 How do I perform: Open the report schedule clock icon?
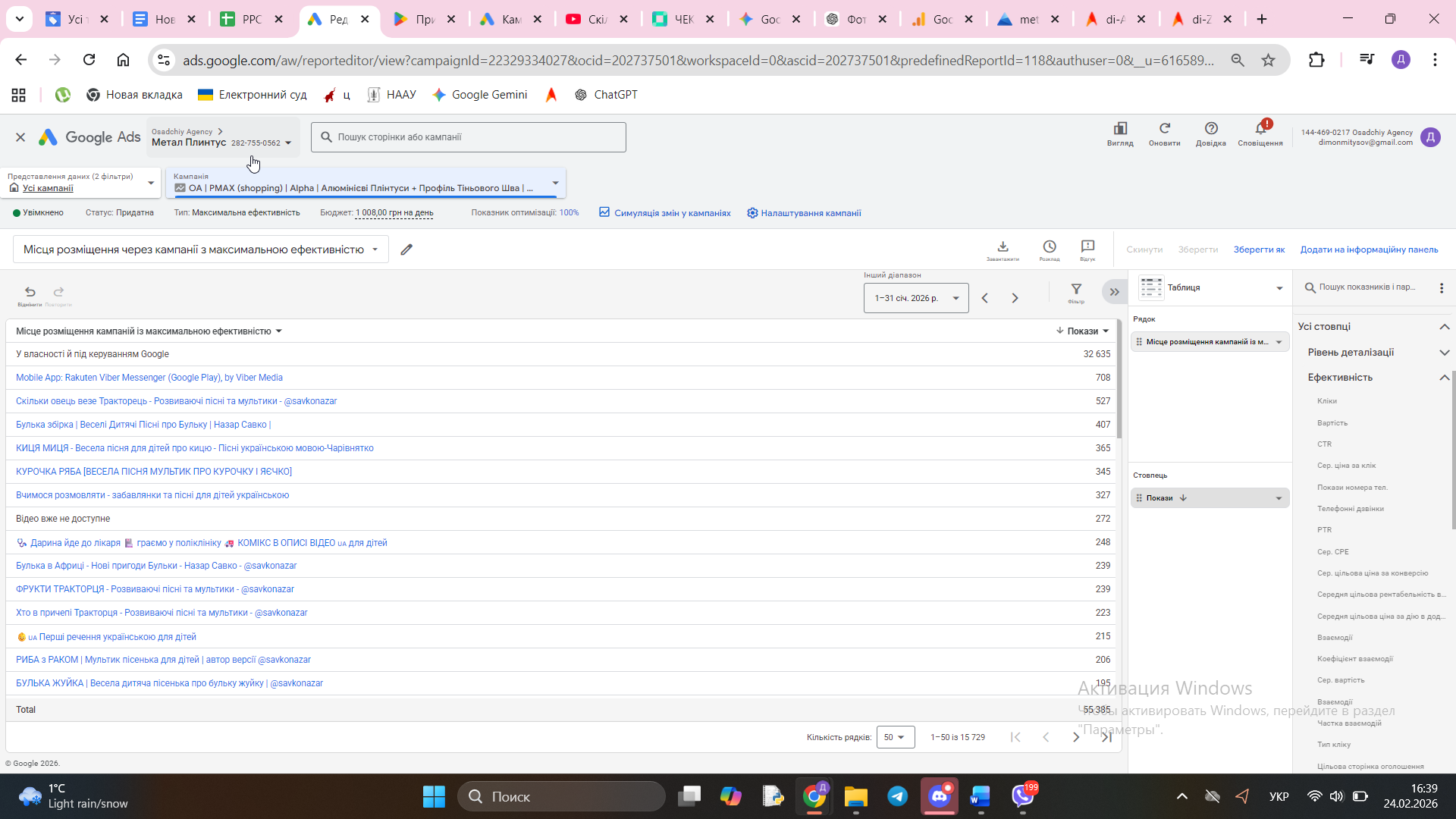(1050, 247)
